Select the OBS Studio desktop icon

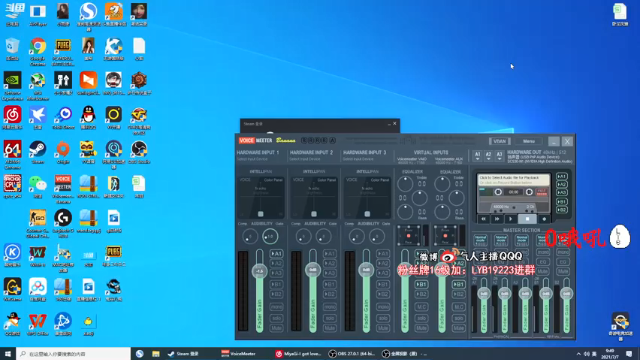[x=139, y=152]
